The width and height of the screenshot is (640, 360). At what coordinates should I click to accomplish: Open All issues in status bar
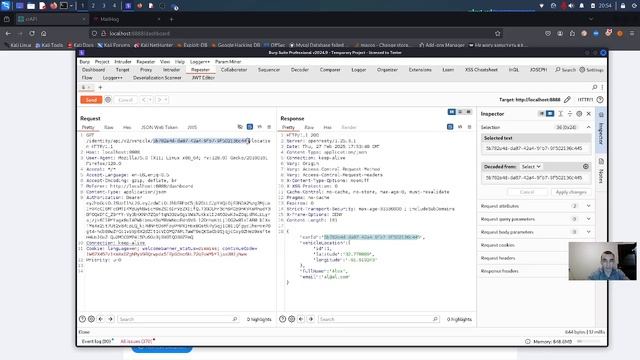pos(137,341)
